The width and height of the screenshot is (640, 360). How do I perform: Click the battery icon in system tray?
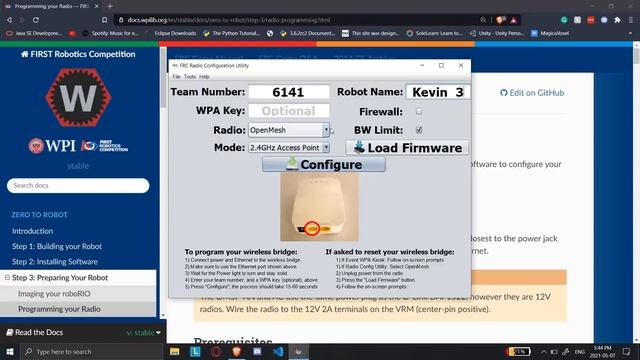(x=554, y=351)
